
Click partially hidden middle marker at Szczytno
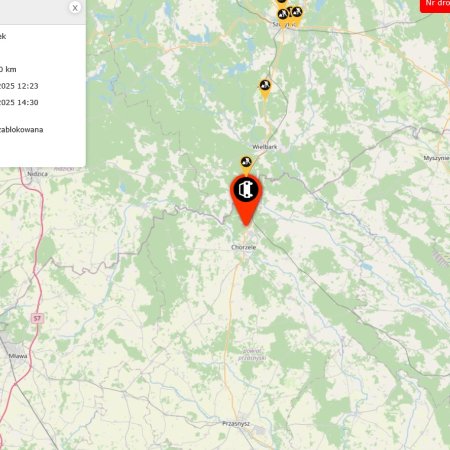pyautogui.click(x=290, y=12)
